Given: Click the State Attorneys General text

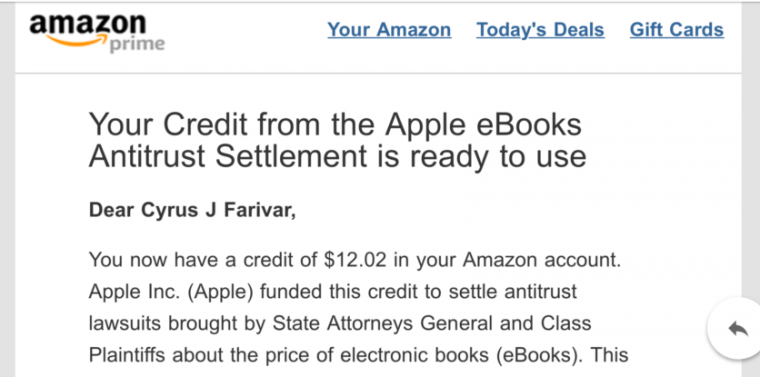Looking at the screenshot, I should point(381,323).
